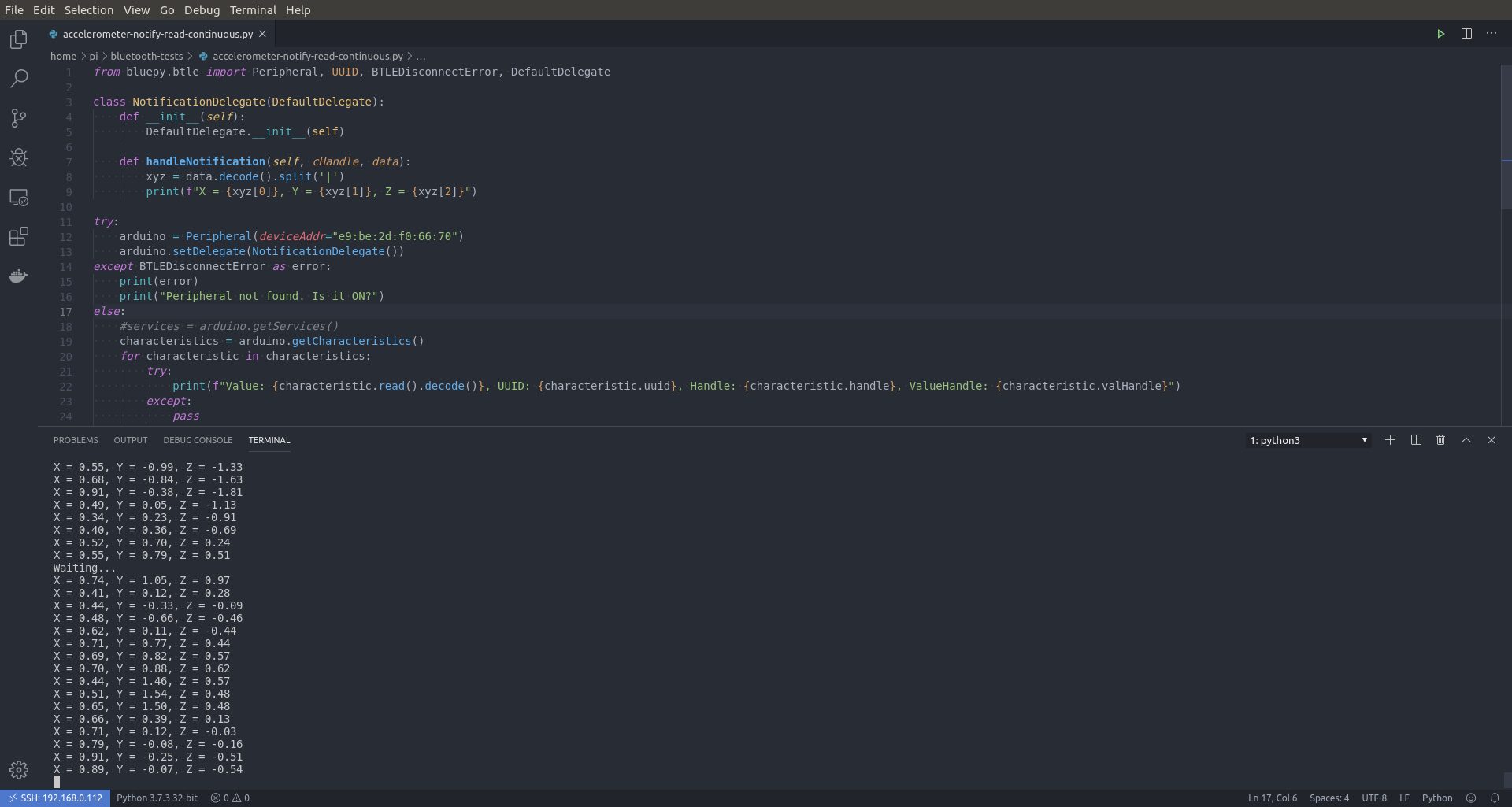Click the 'NotificationDelegate' class name on line 3
1512x807 pixels.
pos(198,102)
